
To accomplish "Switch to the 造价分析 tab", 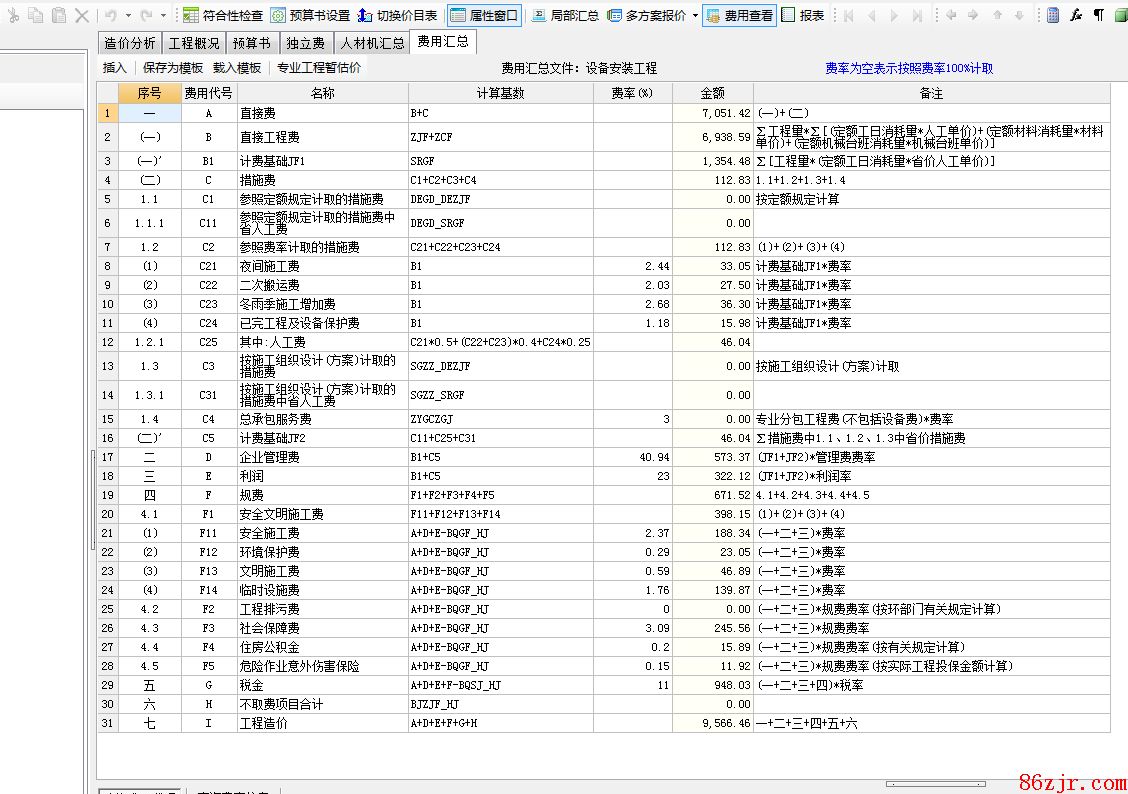I will [130, 43].
